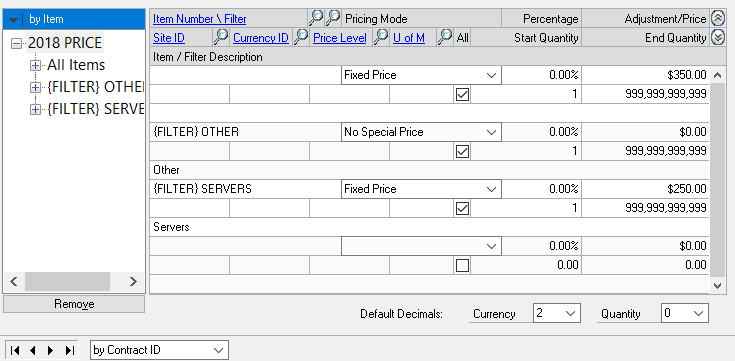
Task: Click the Price Level link
Action: (x=340, y=38)
